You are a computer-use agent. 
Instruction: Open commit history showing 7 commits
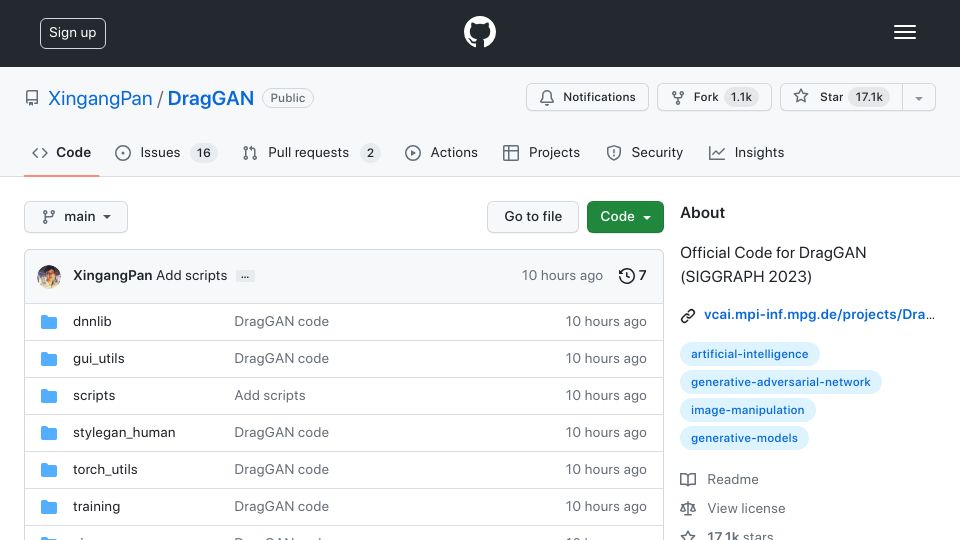(632, 276)
